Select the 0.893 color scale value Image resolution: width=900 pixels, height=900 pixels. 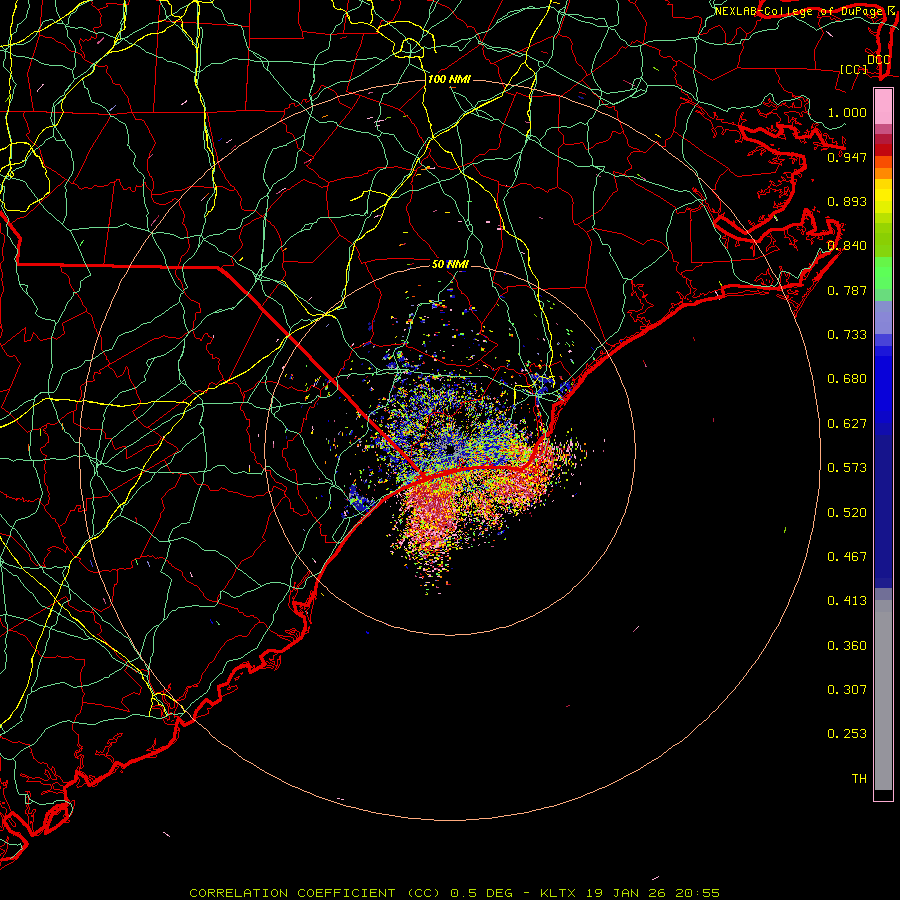tap(847, 201)
